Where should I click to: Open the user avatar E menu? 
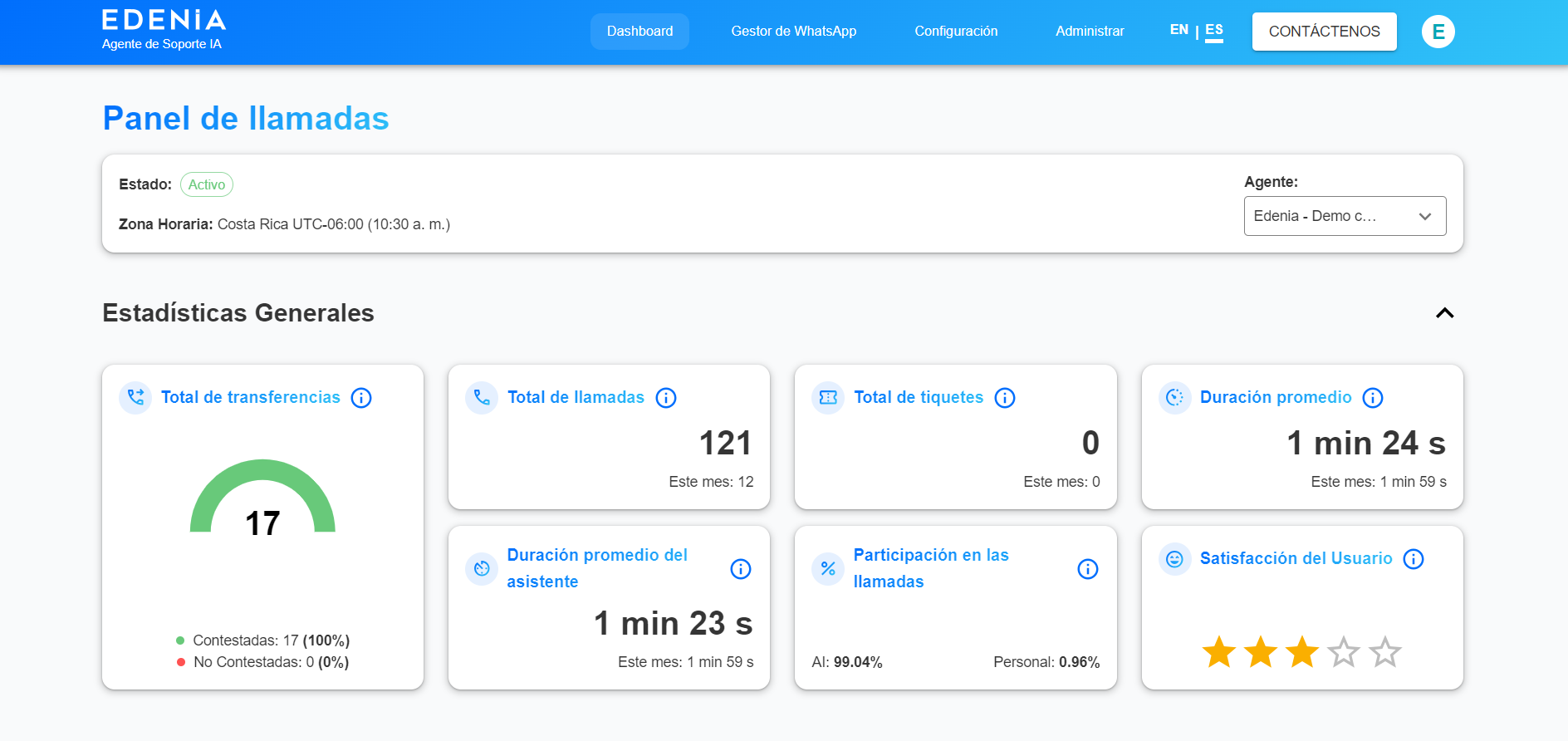coord(1438,32)
